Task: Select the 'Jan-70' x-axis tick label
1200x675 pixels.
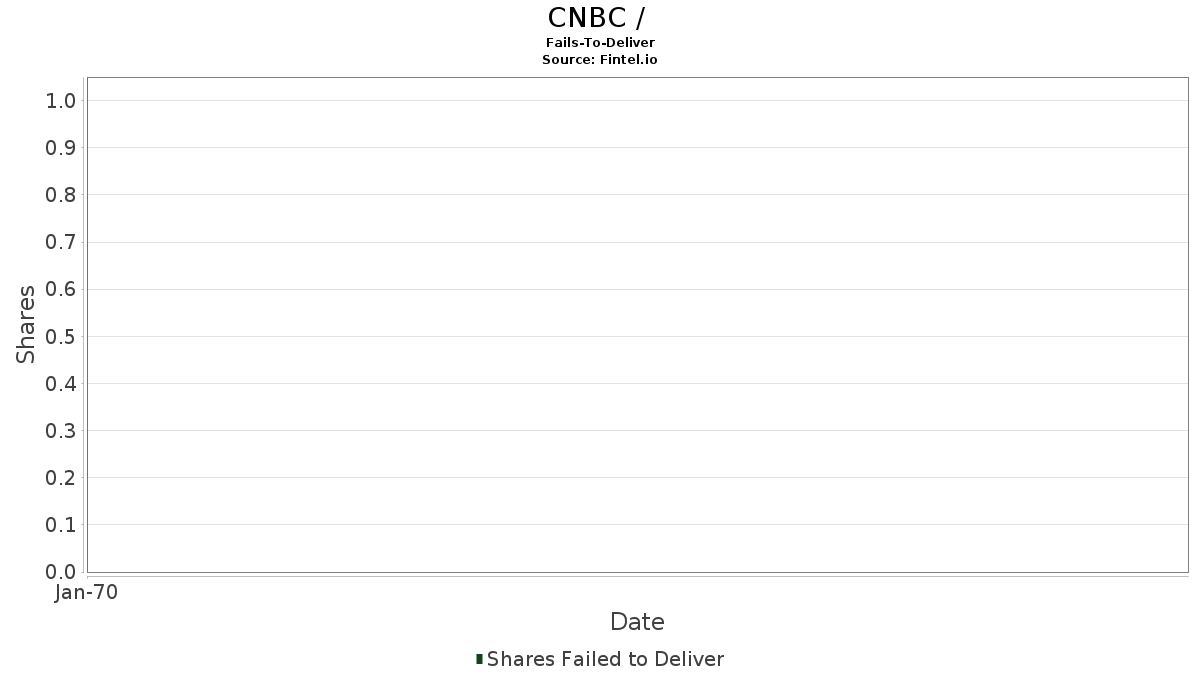Action: [87, 593]
